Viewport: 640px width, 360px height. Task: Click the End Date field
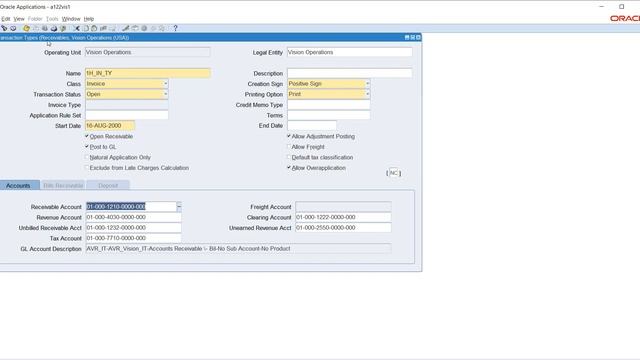[312, 126]
